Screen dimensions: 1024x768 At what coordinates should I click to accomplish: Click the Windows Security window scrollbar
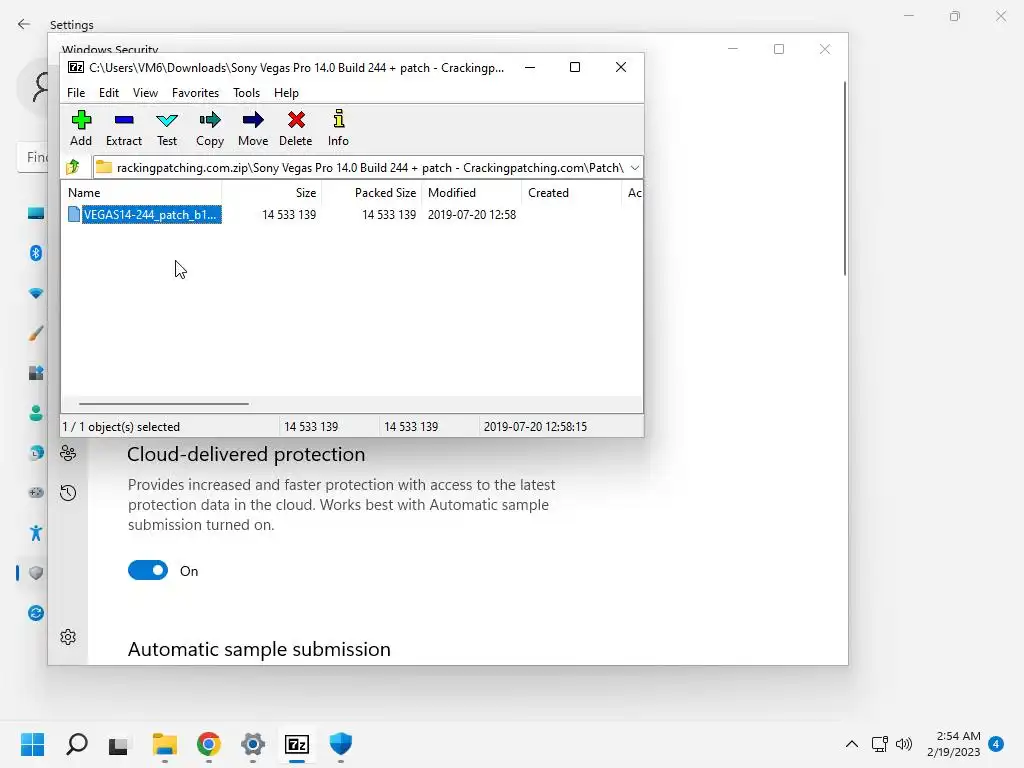[x=844, y=178]
